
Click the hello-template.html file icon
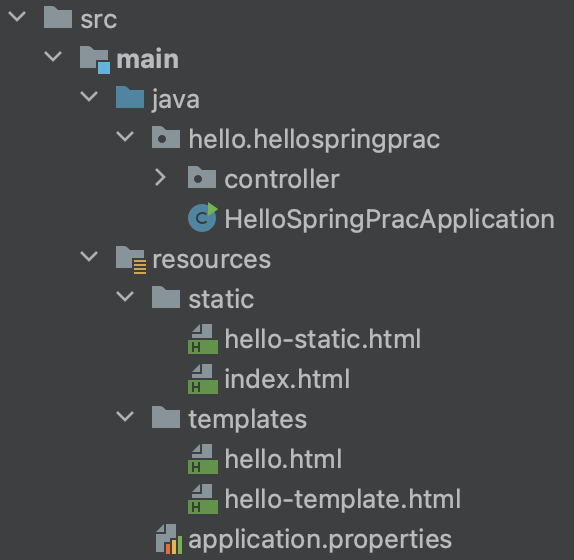click(x=203, y=499)
